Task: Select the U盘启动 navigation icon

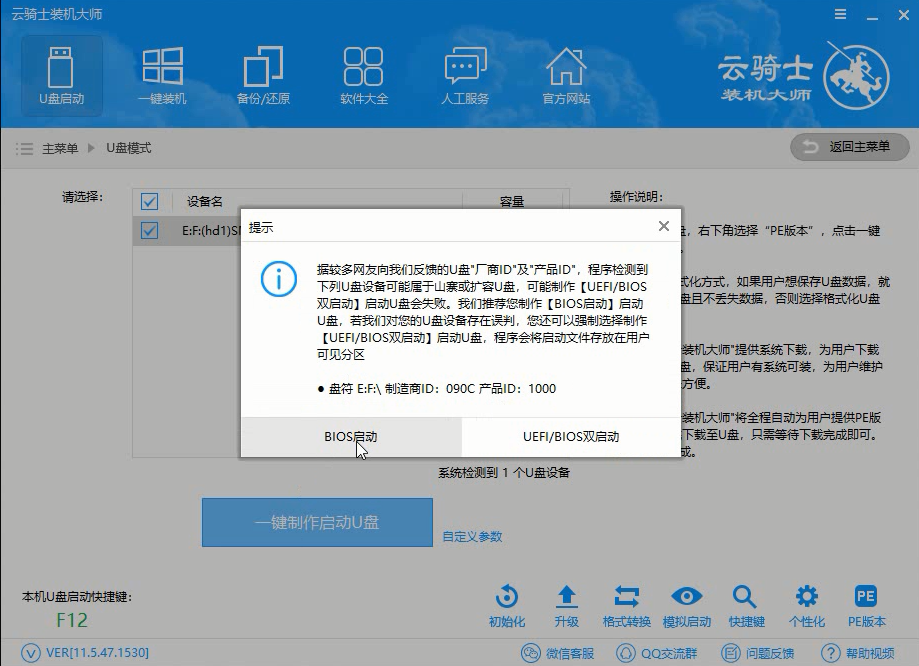Action: [x=62, y=75]
